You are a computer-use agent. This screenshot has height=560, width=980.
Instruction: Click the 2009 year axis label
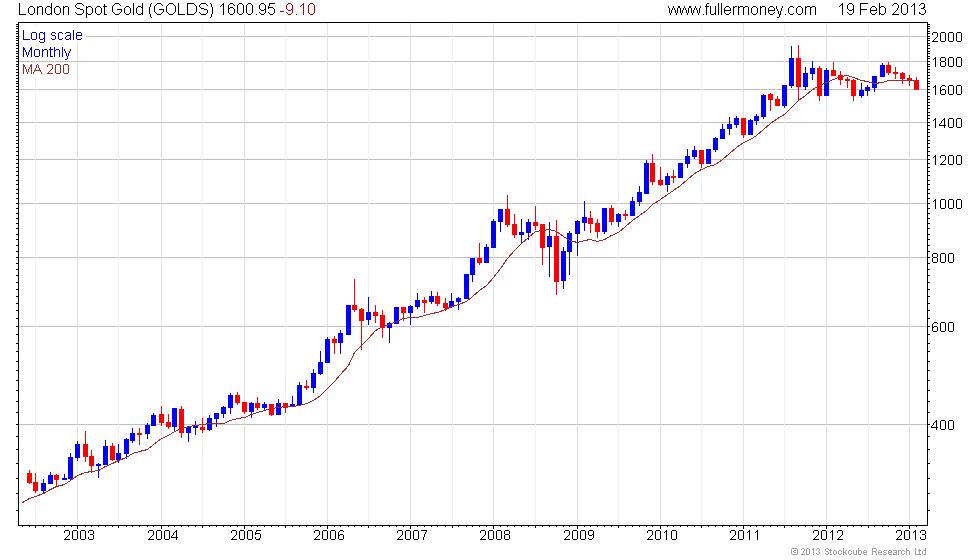click(x=579, y=535)
